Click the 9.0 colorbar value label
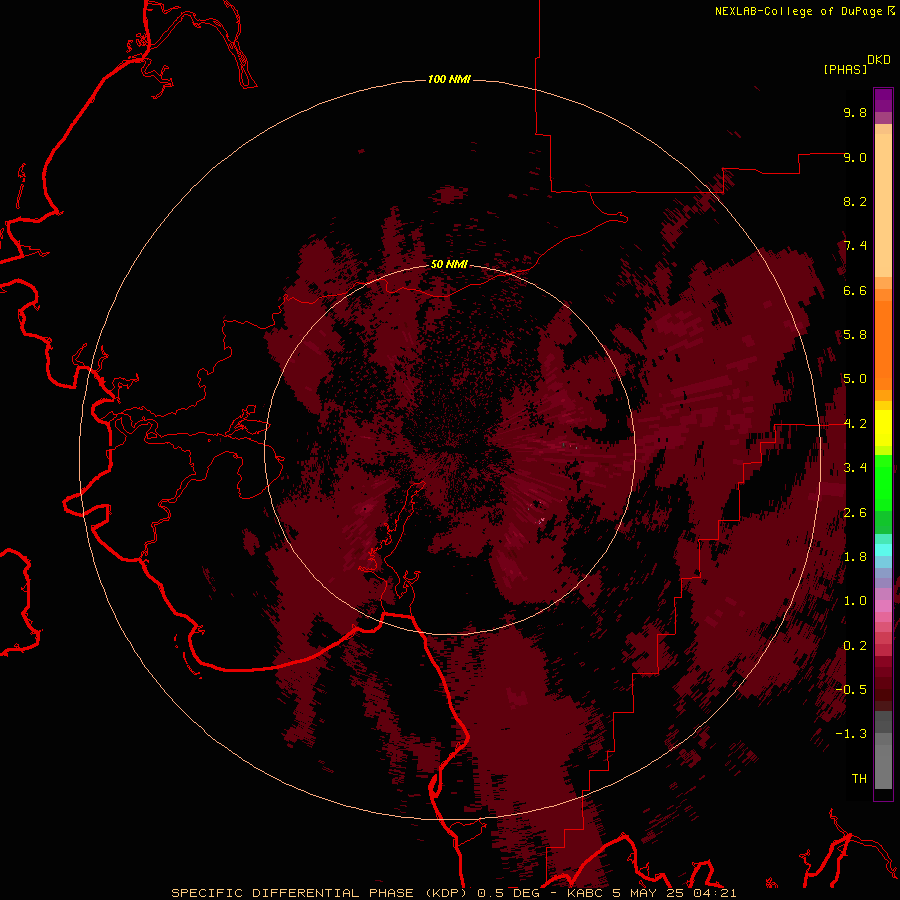This screenshot has width=900, height=900. pos(855,157)
